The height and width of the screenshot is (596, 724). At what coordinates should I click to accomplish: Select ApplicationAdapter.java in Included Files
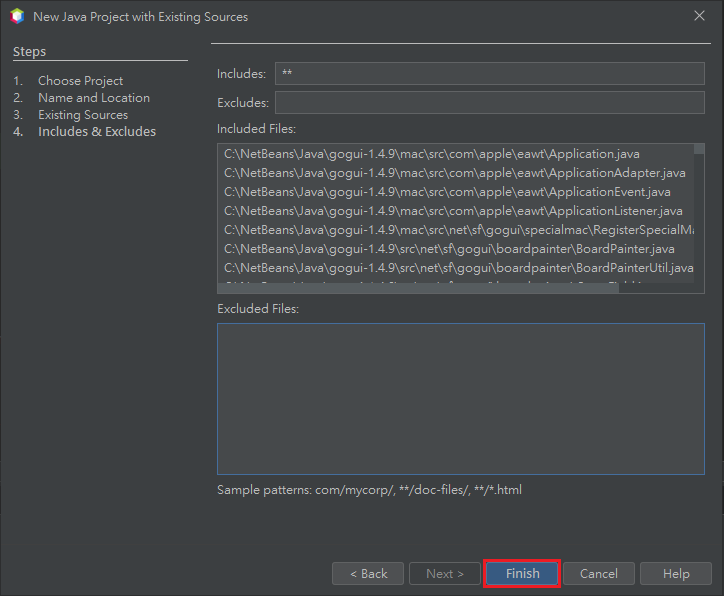point(456,173)
